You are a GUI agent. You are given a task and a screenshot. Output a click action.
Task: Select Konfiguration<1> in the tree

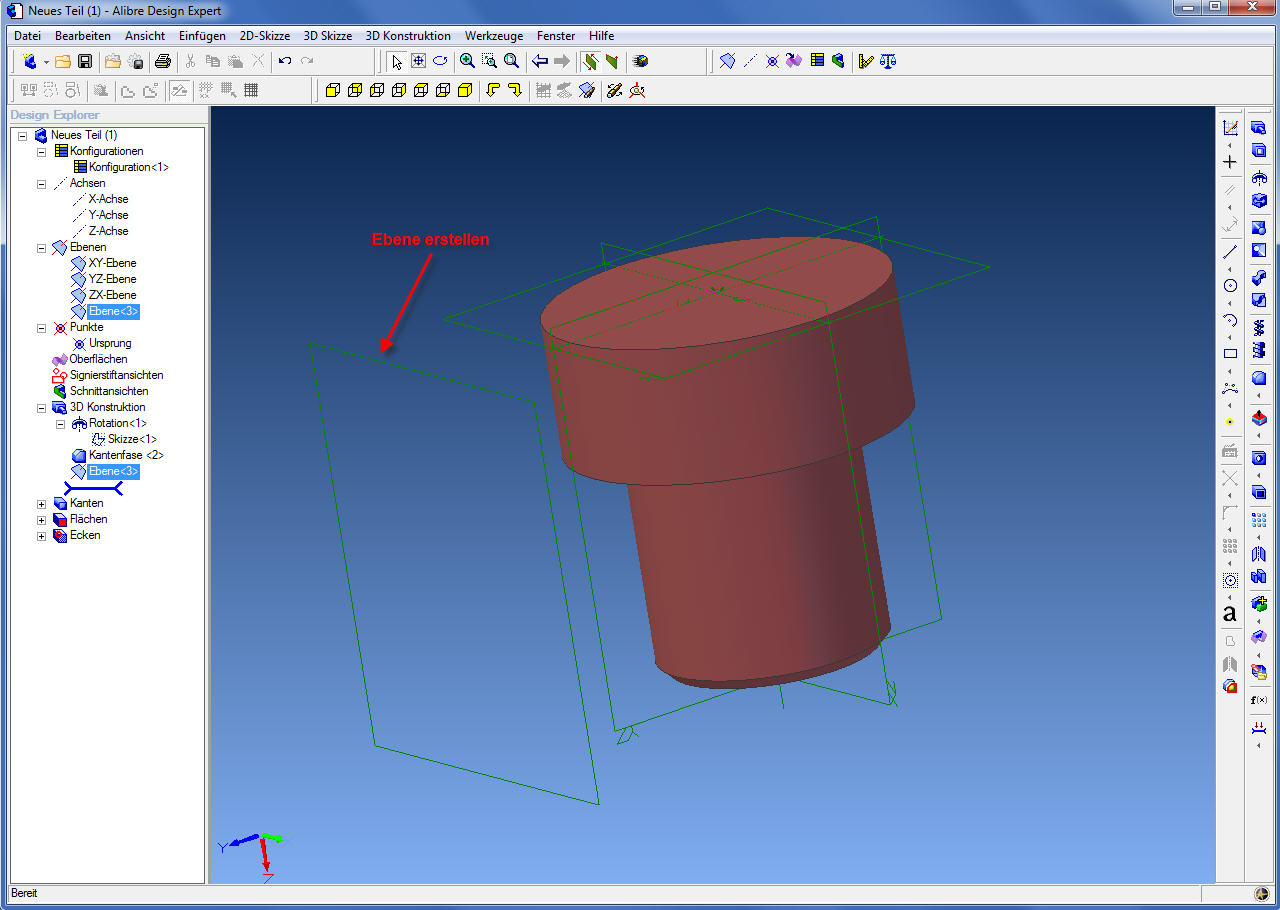click(129, 167)
